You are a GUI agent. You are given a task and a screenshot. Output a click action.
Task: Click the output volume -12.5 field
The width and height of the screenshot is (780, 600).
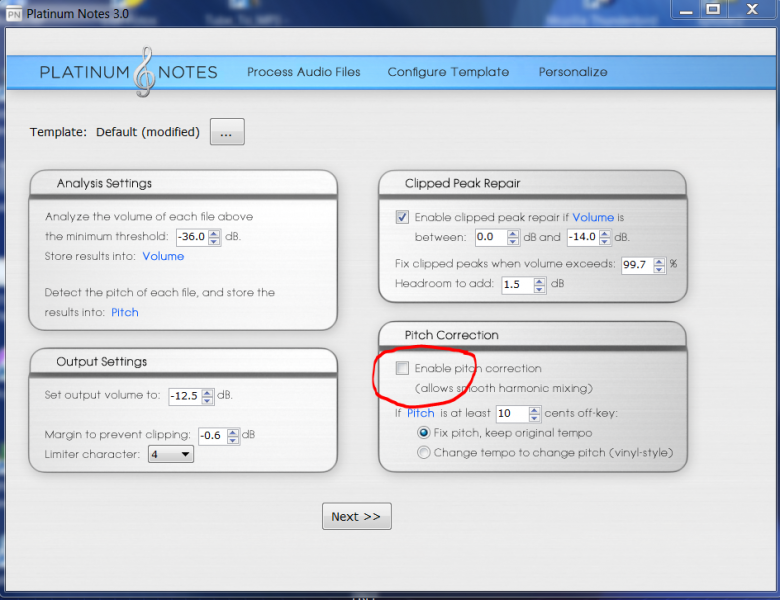(185, 396)
